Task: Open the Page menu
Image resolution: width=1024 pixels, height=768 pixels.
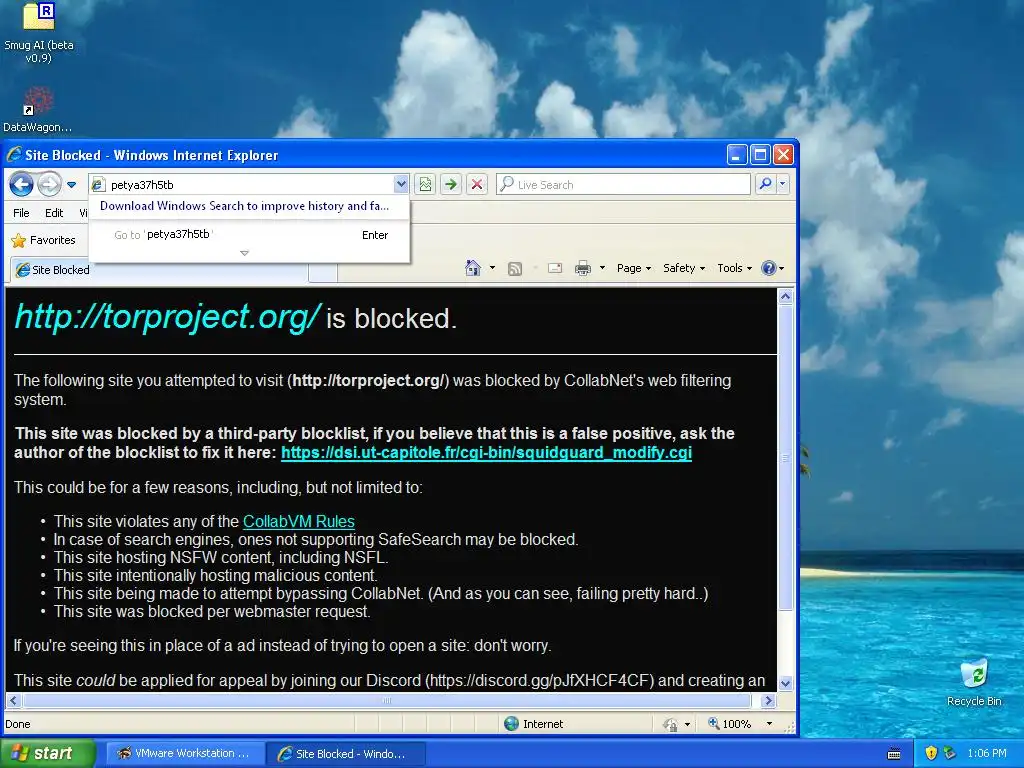Action: point(633,268)
